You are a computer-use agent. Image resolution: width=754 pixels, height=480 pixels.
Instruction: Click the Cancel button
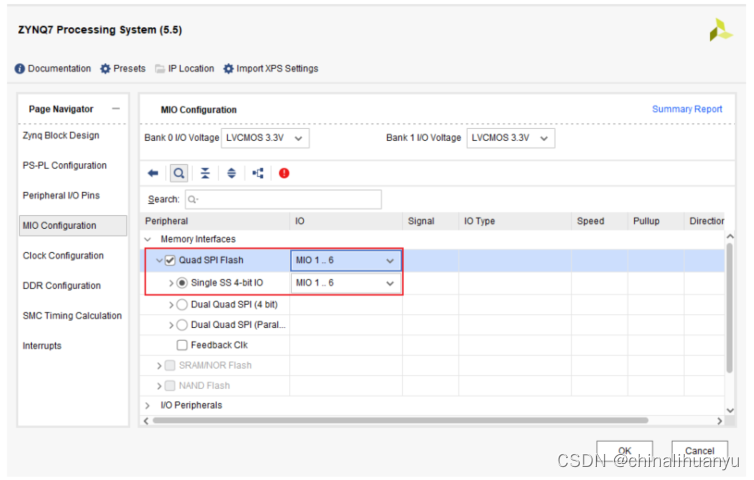pyautogui.click(x=699, y=451)
